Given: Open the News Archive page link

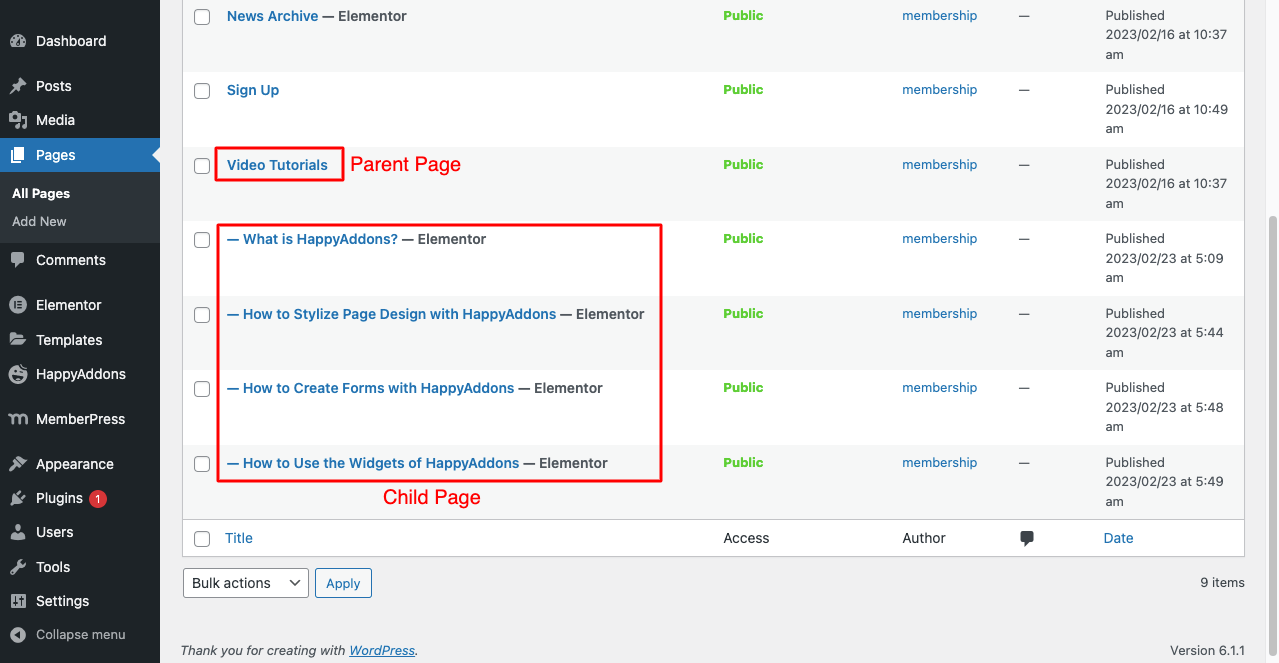Looking at the screenshot, I should pos(272,16).
